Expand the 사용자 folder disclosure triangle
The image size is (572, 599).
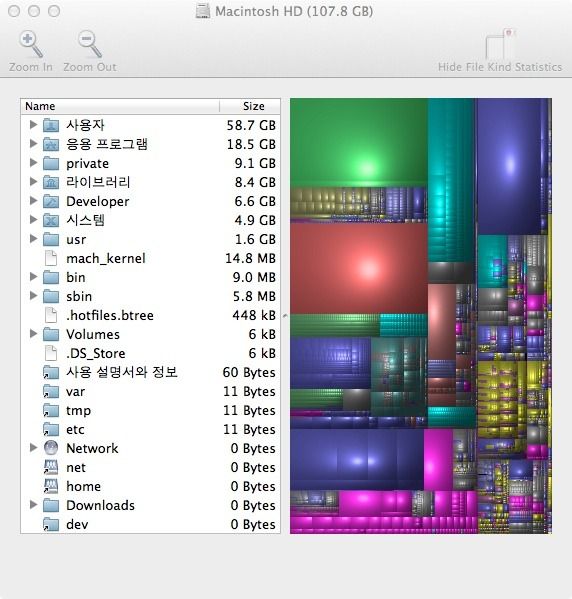(x=33, y=124)
